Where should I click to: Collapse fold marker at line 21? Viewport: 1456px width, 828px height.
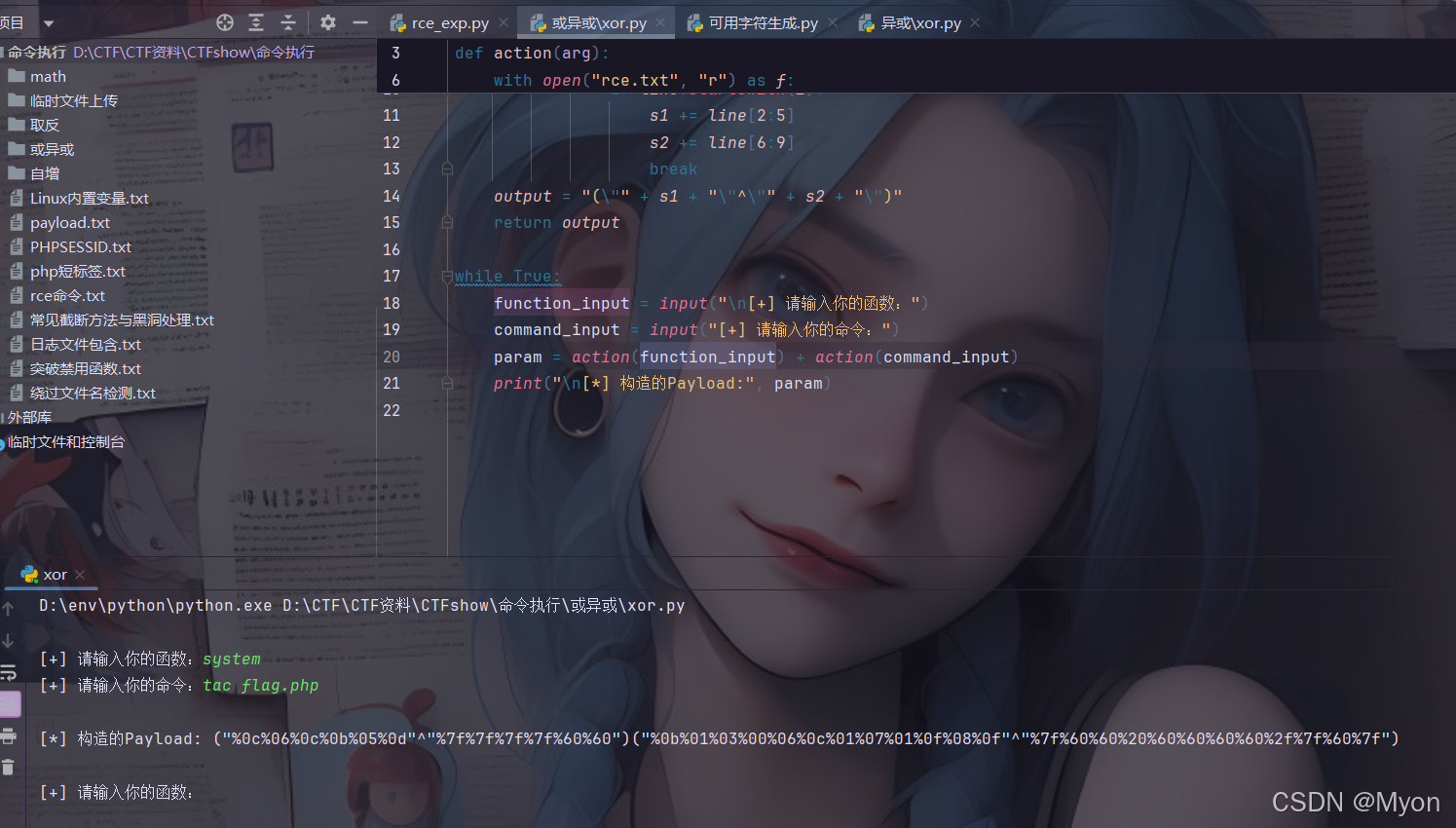(447, 383)
